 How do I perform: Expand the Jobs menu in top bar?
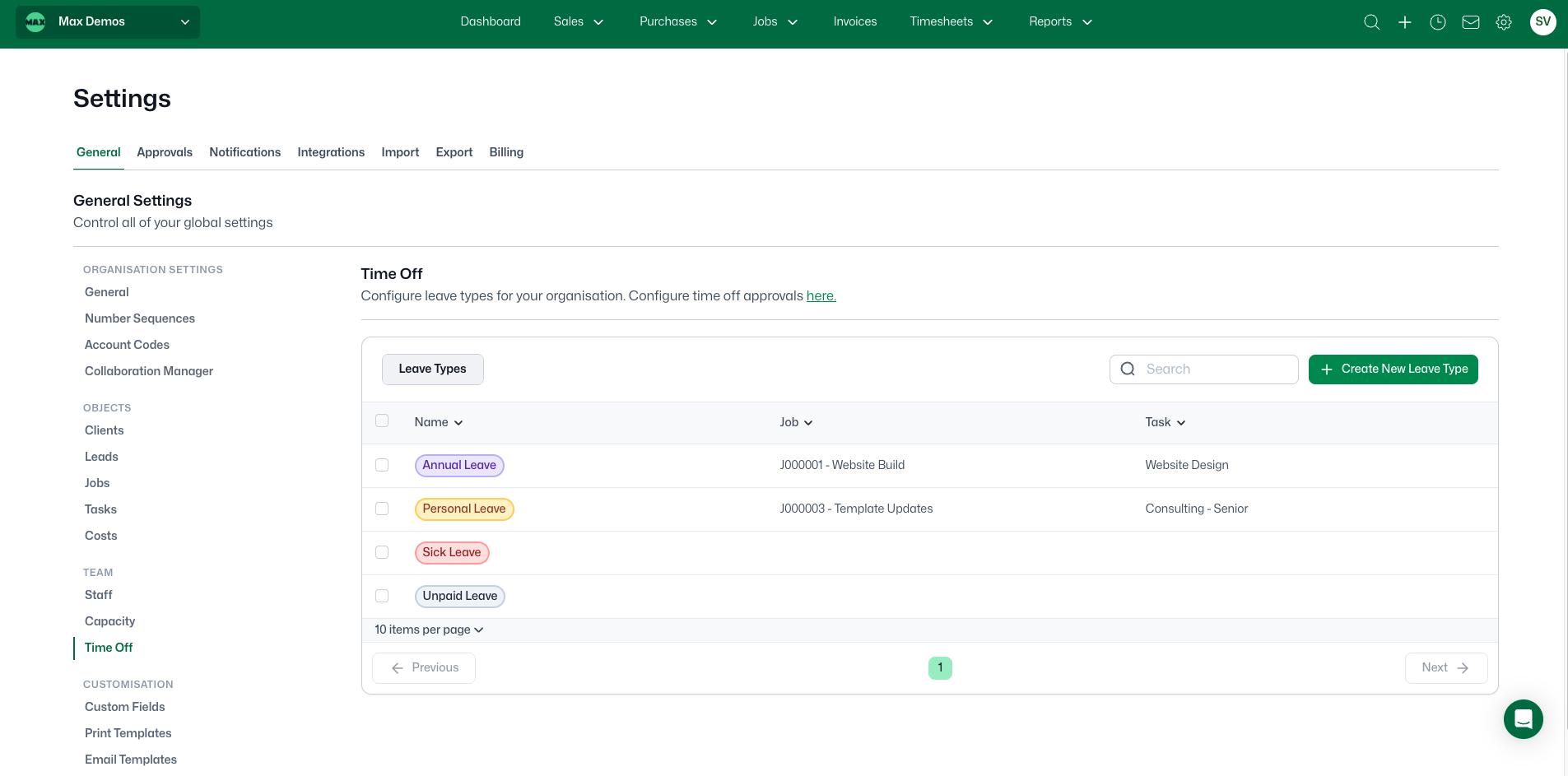(775, 22)
